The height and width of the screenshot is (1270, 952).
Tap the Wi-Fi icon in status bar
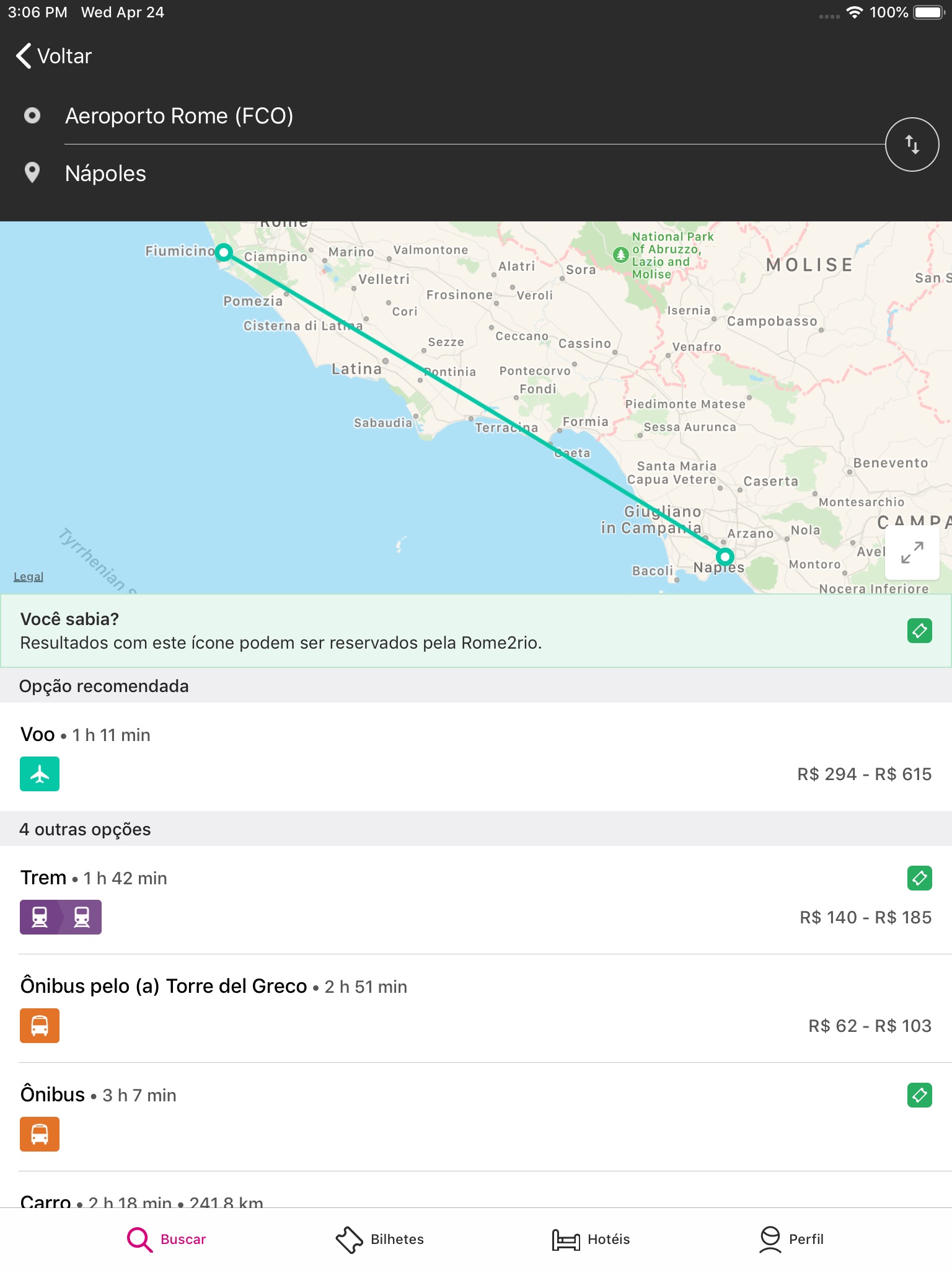tap(855, 12)
